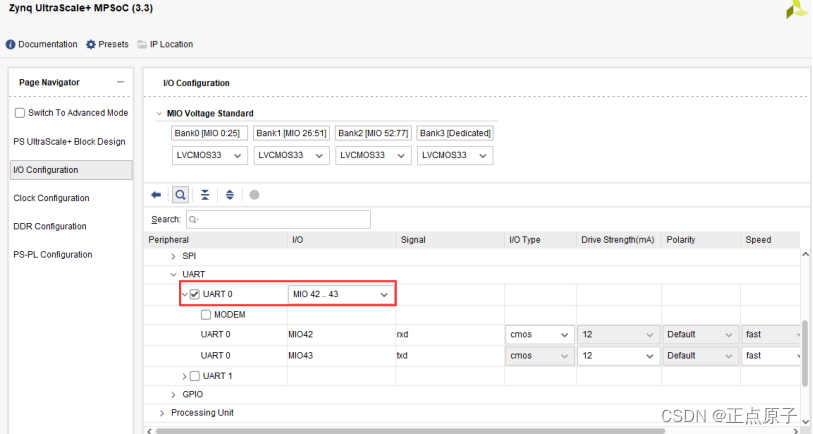Uncheck the UART 0 checkbox
Screen dimensions: 813x434
(194, 294)
